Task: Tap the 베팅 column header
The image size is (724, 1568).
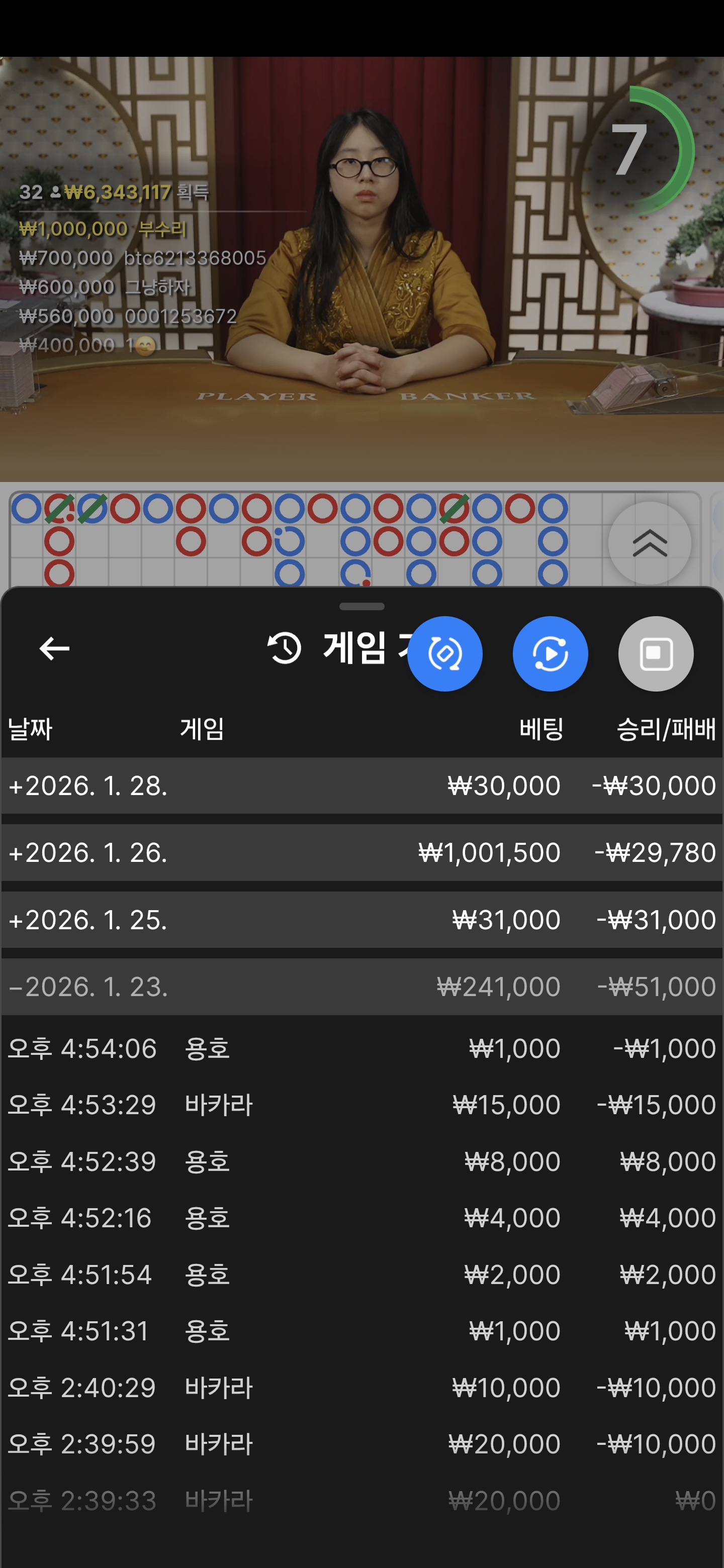Action: point(540,729)
